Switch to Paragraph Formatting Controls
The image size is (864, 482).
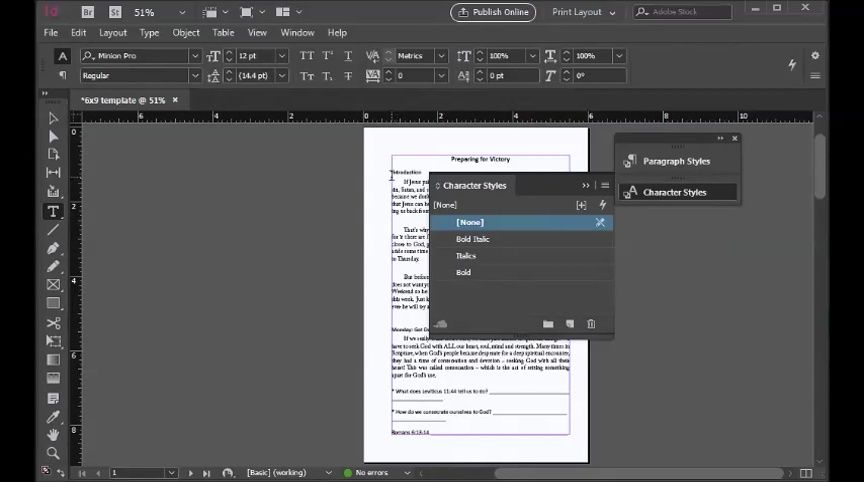click(x=62, y=75)
